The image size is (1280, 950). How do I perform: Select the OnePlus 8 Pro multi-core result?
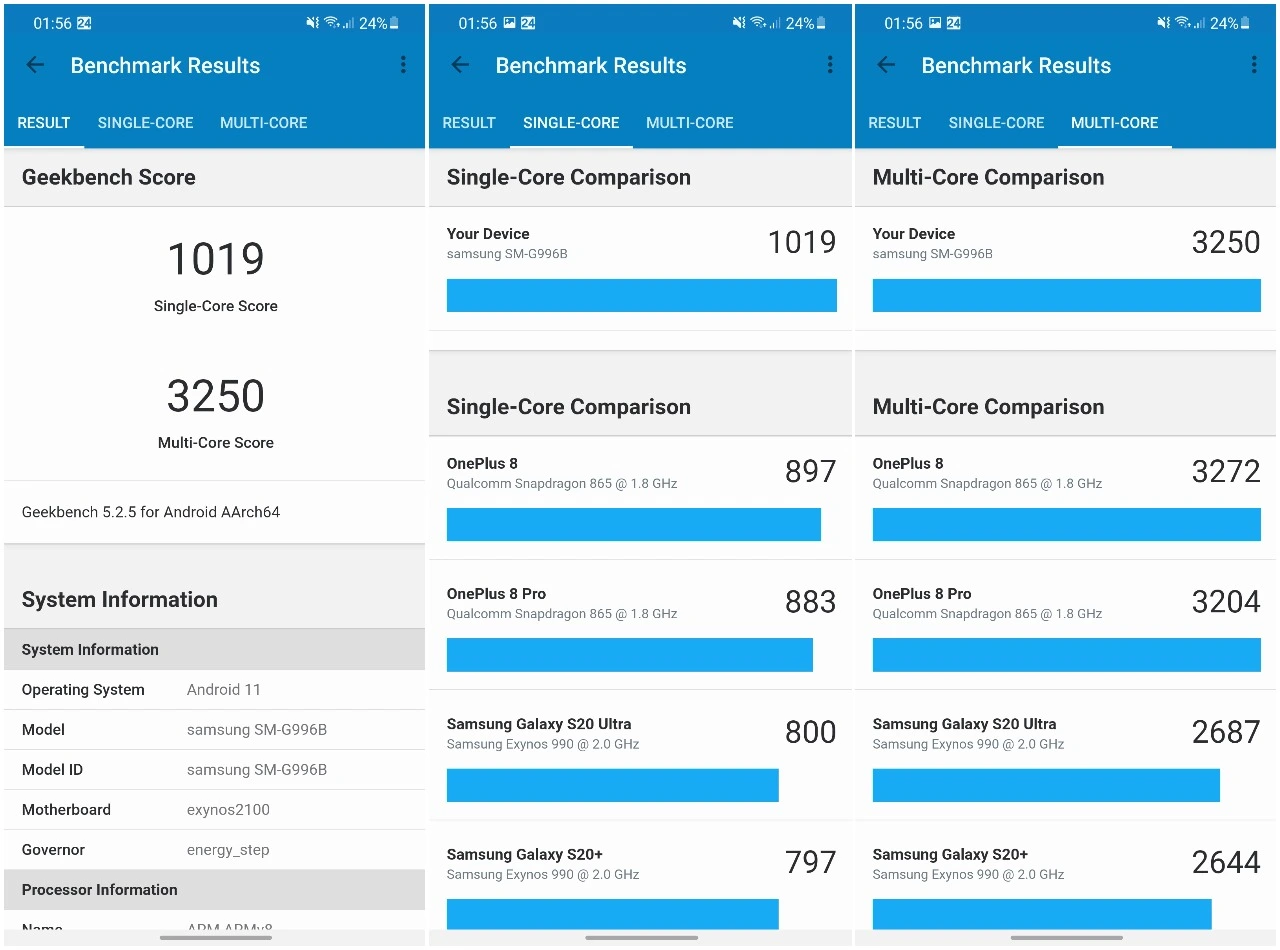[x=1065, y=625]
